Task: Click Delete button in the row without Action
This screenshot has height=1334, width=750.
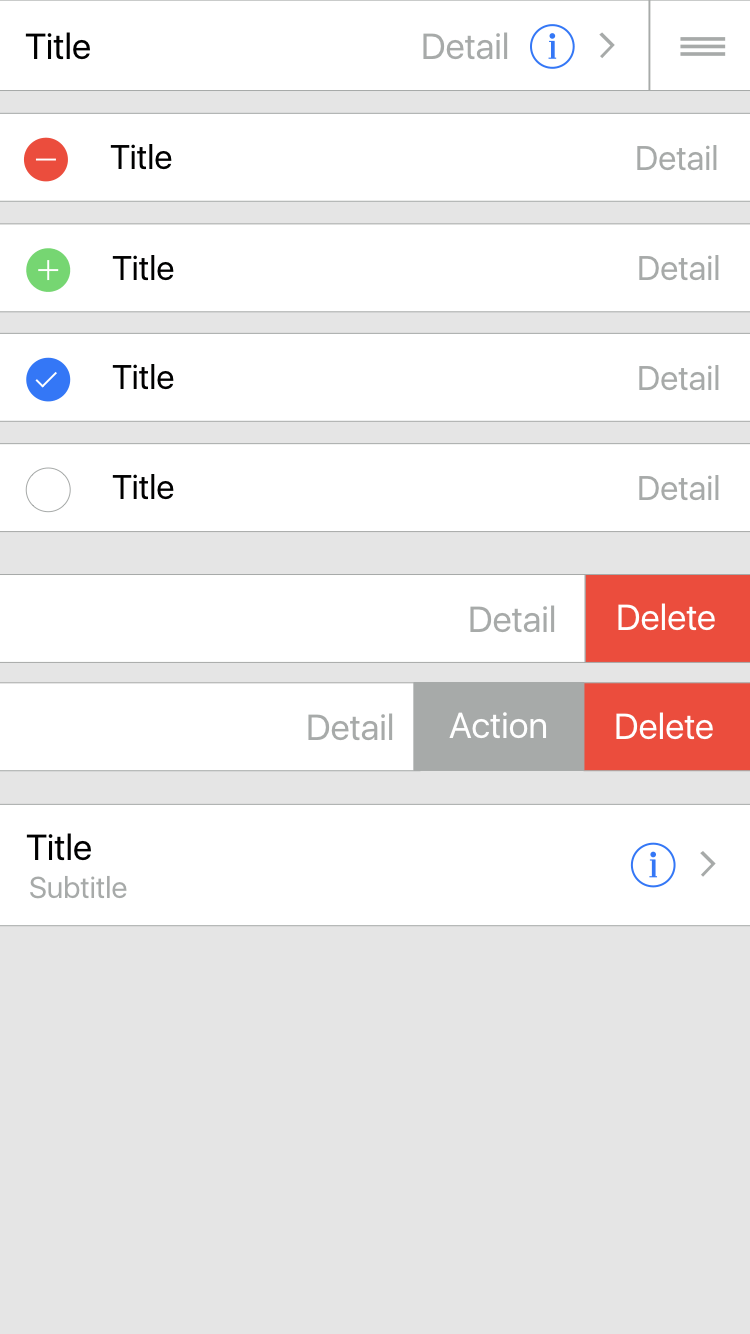Action: [667, 618]
